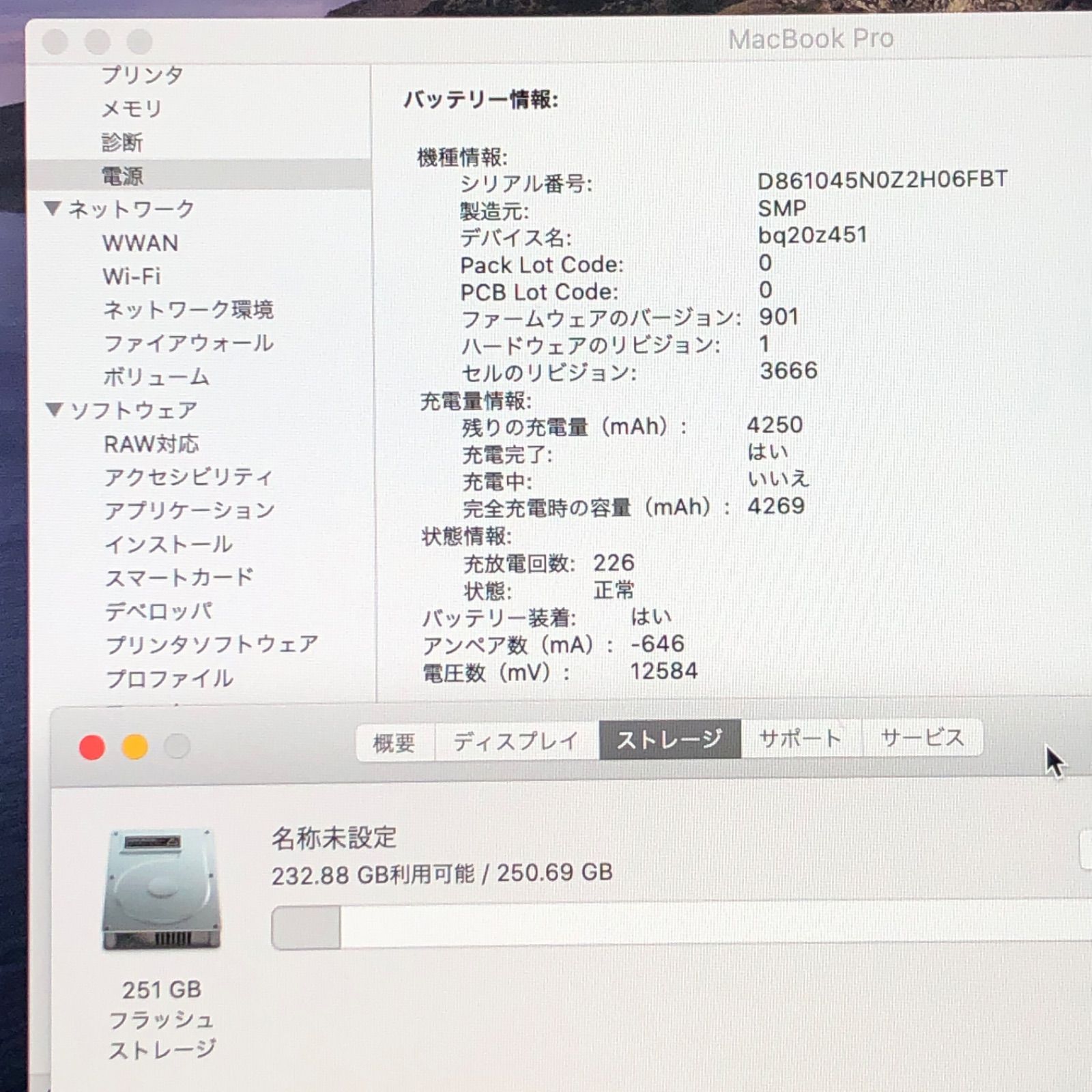
Task: Click the voltage value 12584
Action: 663,672
